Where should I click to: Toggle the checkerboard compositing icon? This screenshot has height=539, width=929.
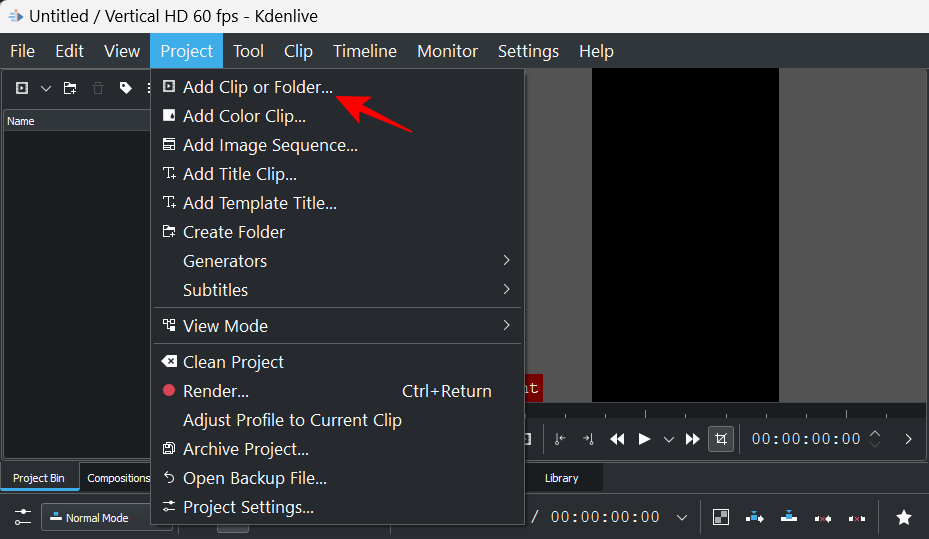coord(720,517)
